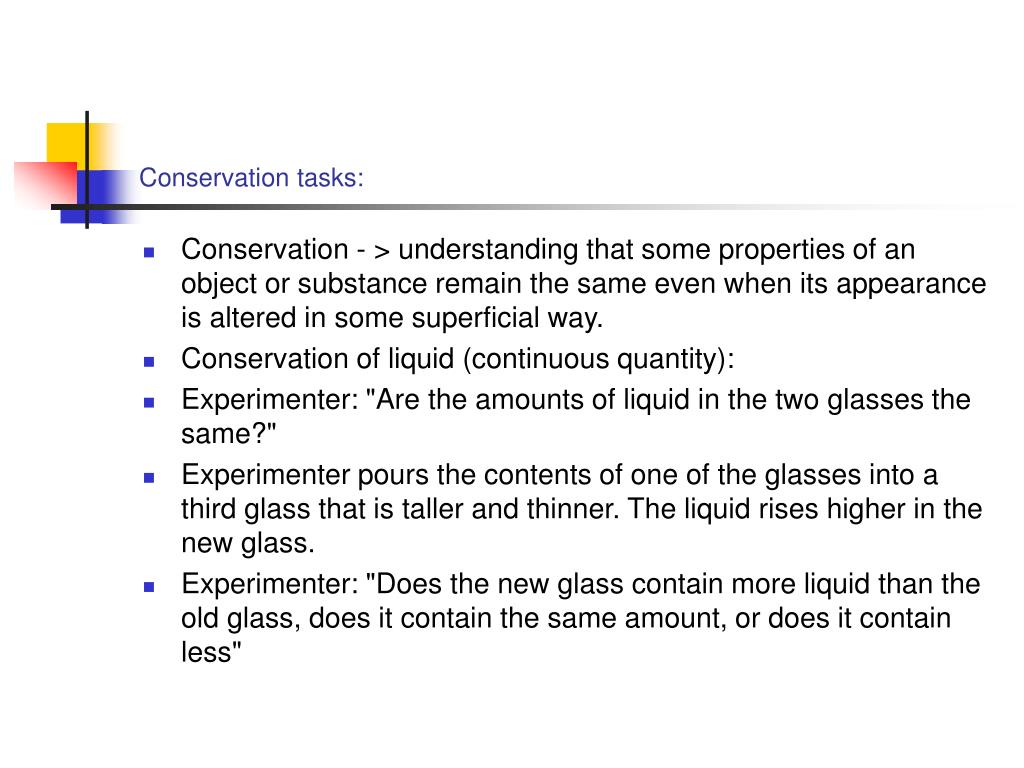Click the bullet beside "Conservation of liquid"

click(149, 361)
